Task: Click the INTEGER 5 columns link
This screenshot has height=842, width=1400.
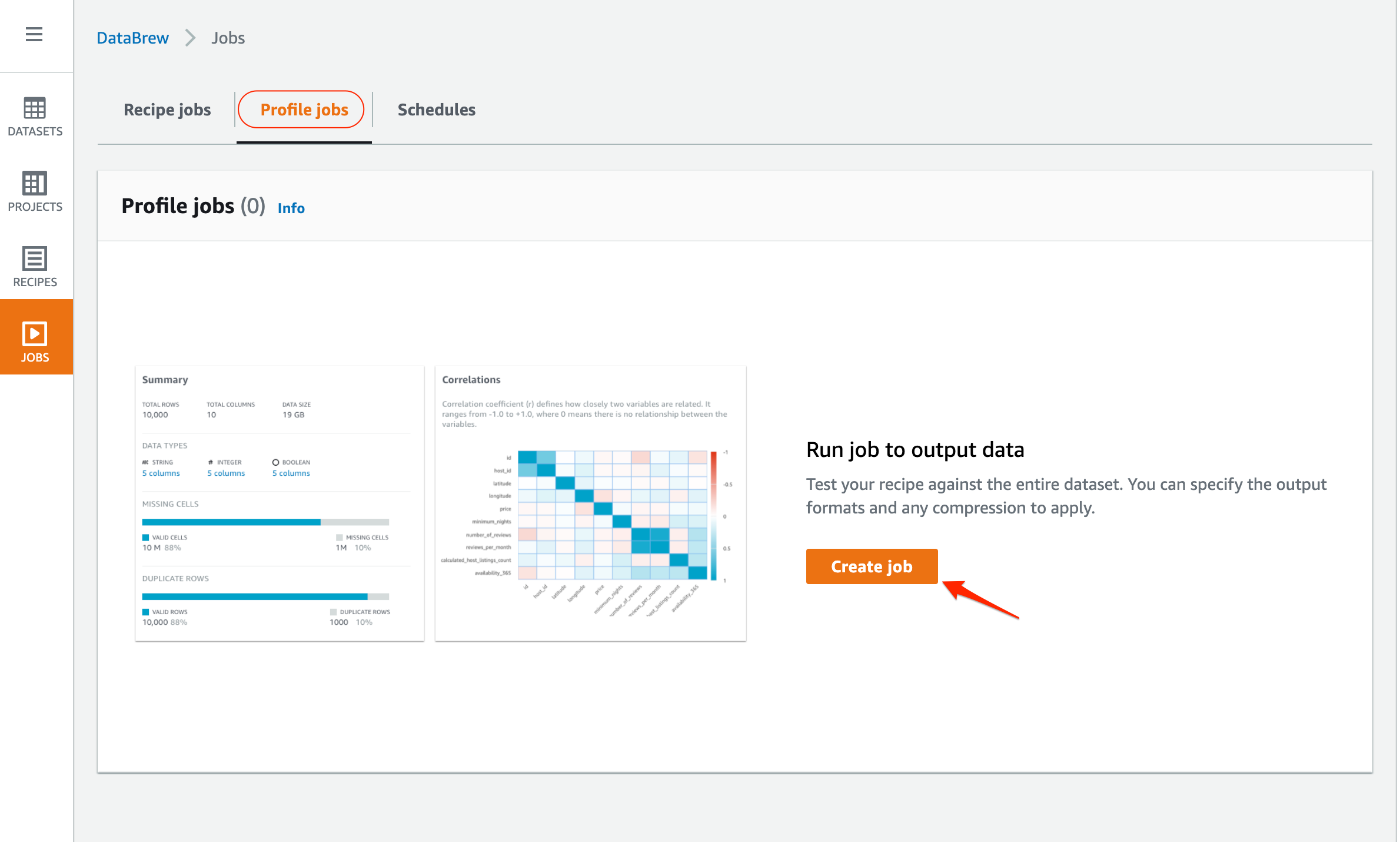Action: pos(226,473)
